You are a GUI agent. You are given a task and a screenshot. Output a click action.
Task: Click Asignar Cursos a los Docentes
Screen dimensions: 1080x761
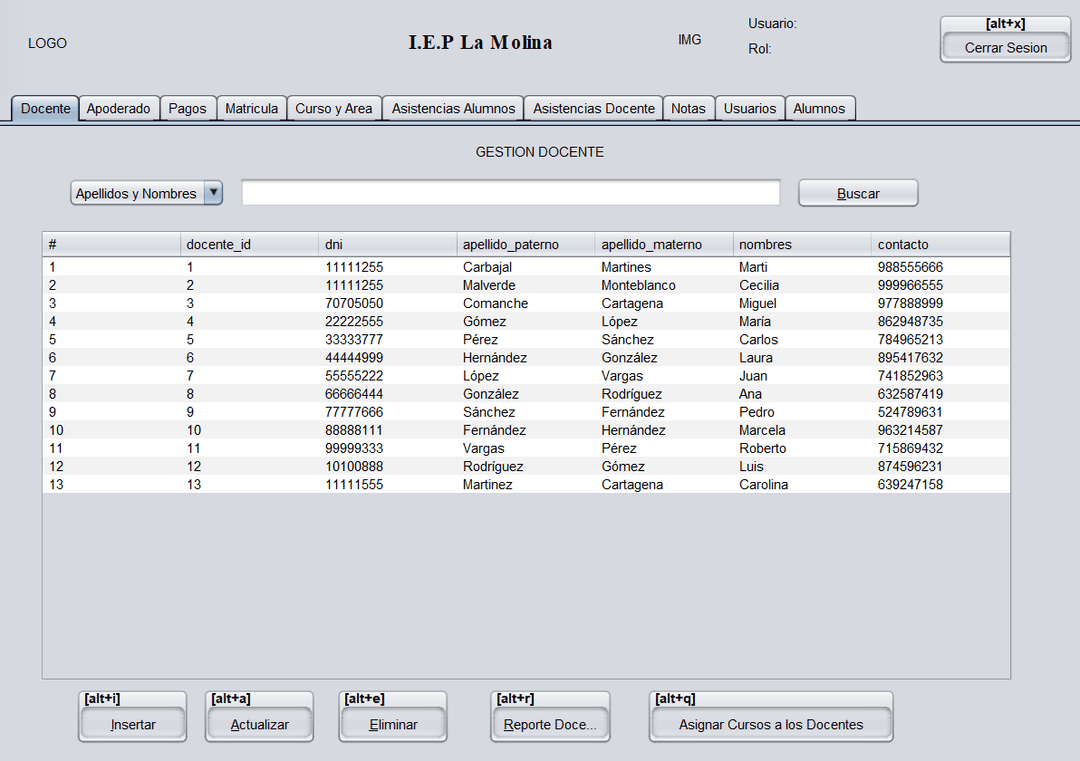click(770, 724)
